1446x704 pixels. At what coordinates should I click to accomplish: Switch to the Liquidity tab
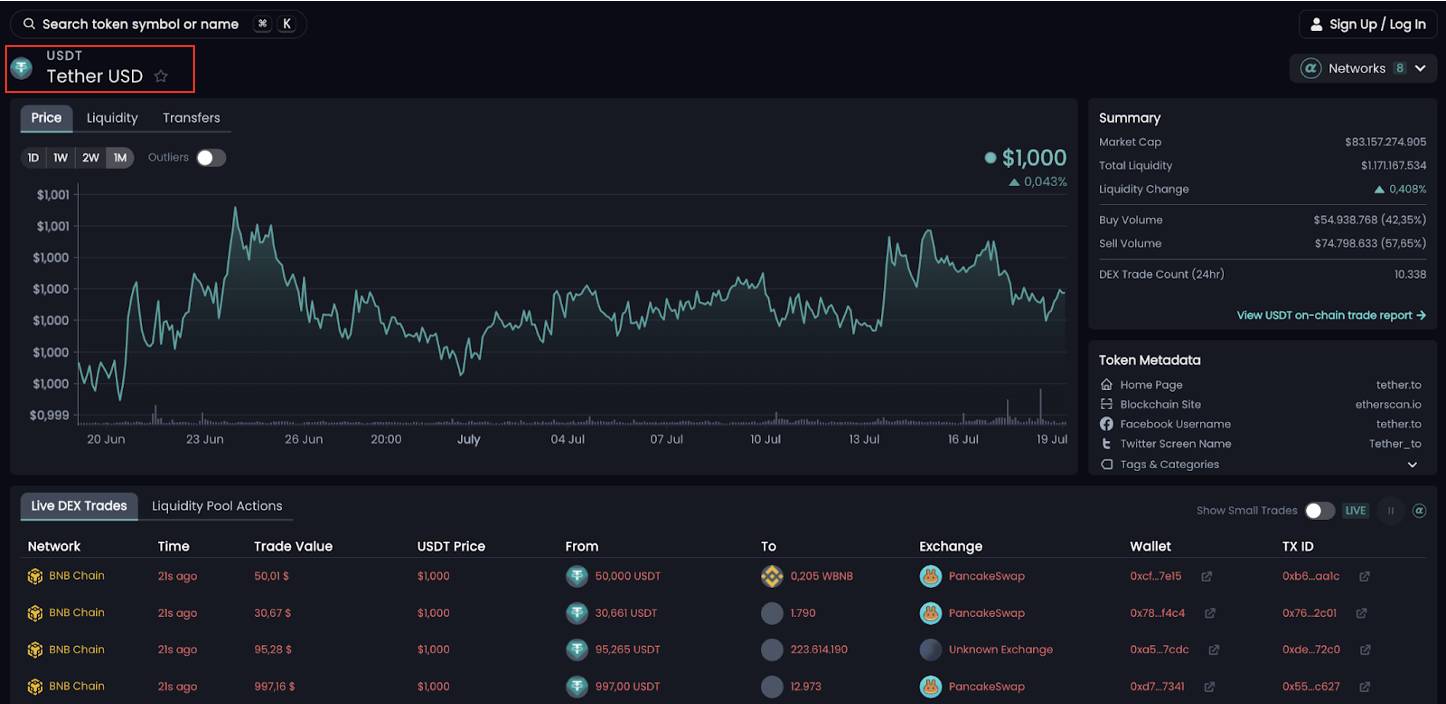click(x=112, y=118)
